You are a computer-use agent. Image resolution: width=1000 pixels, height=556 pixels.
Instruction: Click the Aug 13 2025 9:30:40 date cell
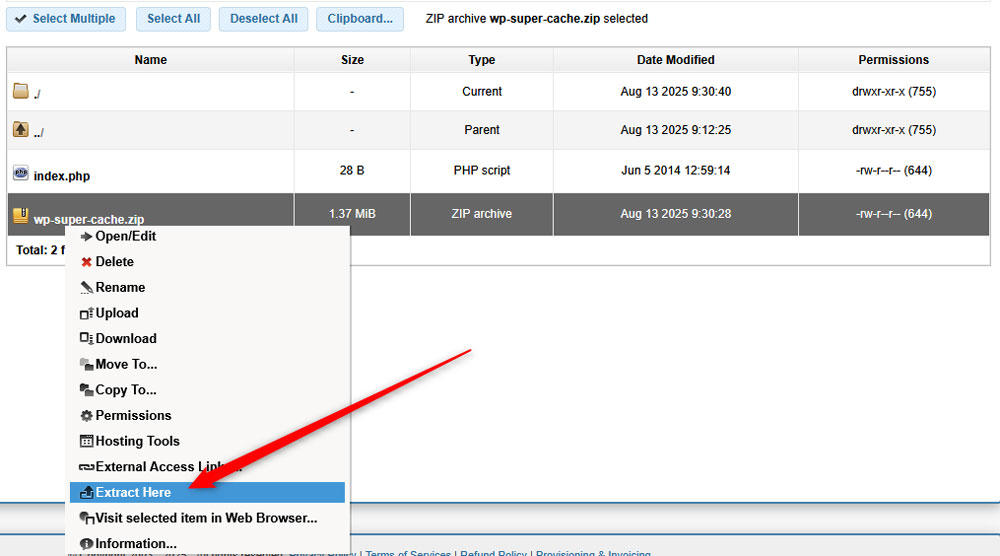point(675,91)
